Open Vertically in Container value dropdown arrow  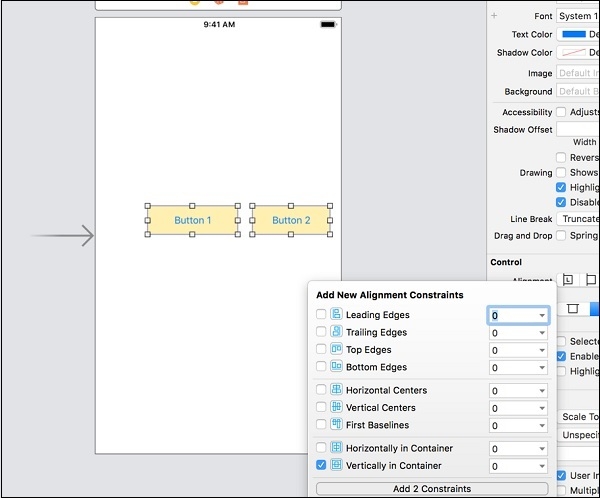(x=542, y=466)
